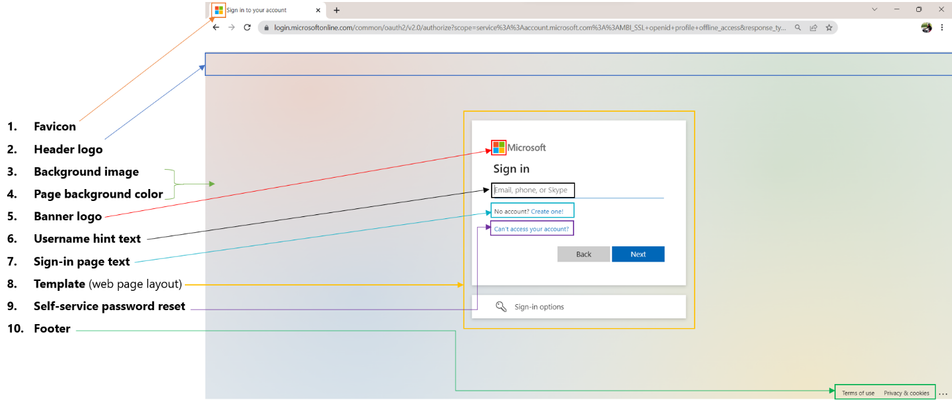Reload the sign-in page
This screenshot has width=952, height=400.
[247, 27]
